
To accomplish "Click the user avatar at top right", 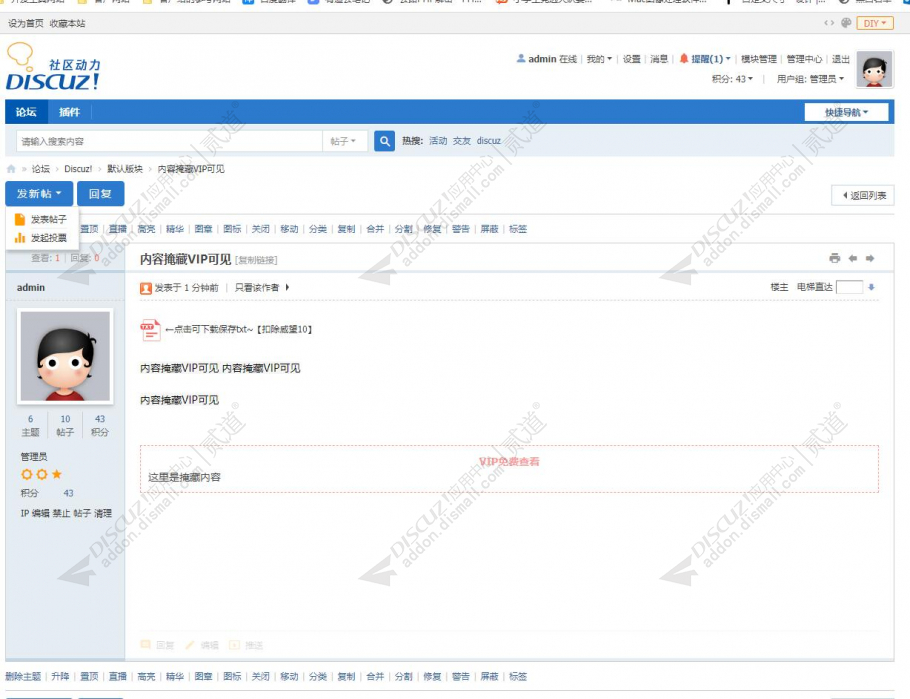I will pyautogui.click(x=875, y=69).
